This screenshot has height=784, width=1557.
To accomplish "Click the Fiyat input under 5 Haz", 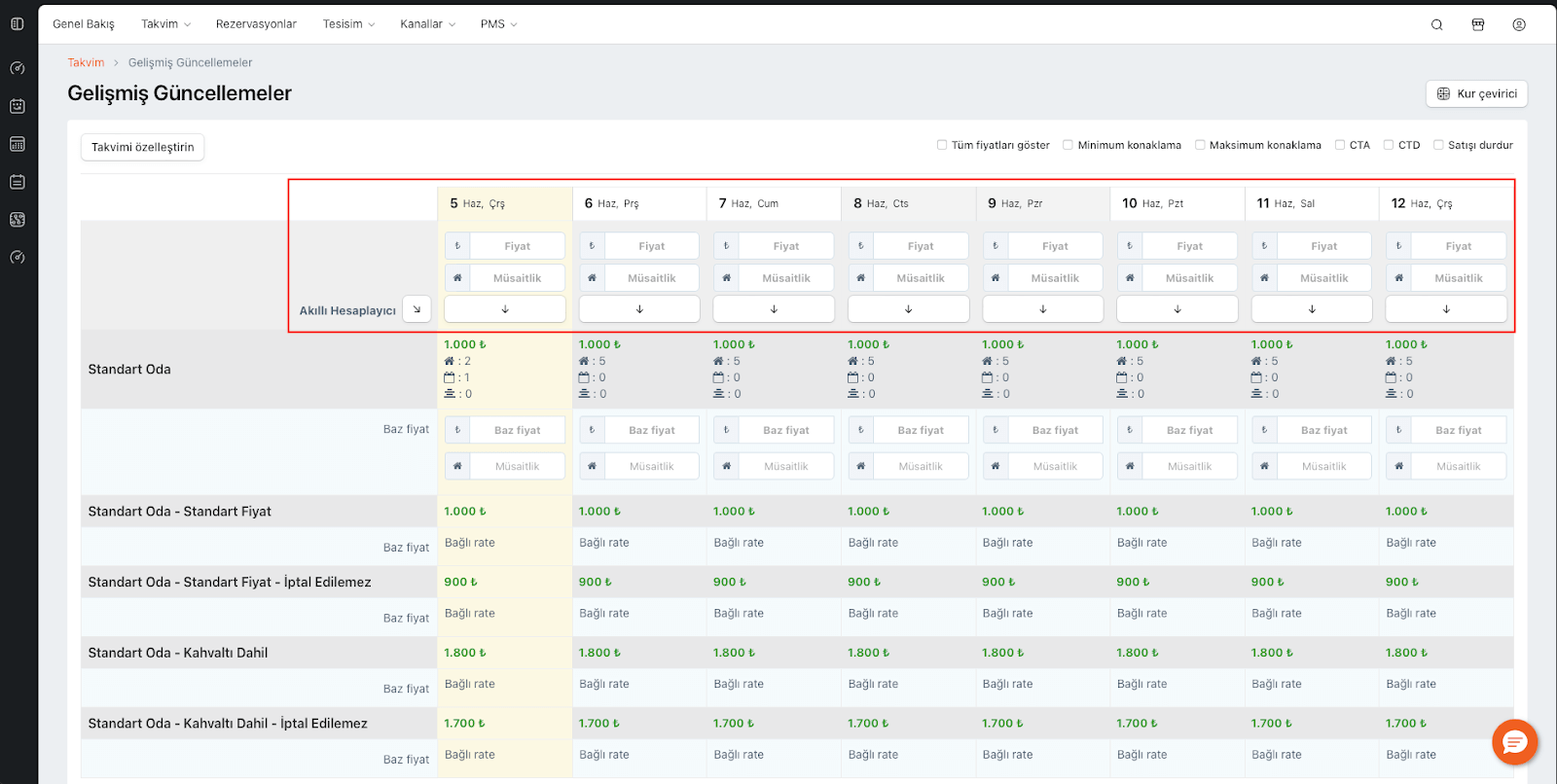I will pyautogui.click(x=517, y=246).
